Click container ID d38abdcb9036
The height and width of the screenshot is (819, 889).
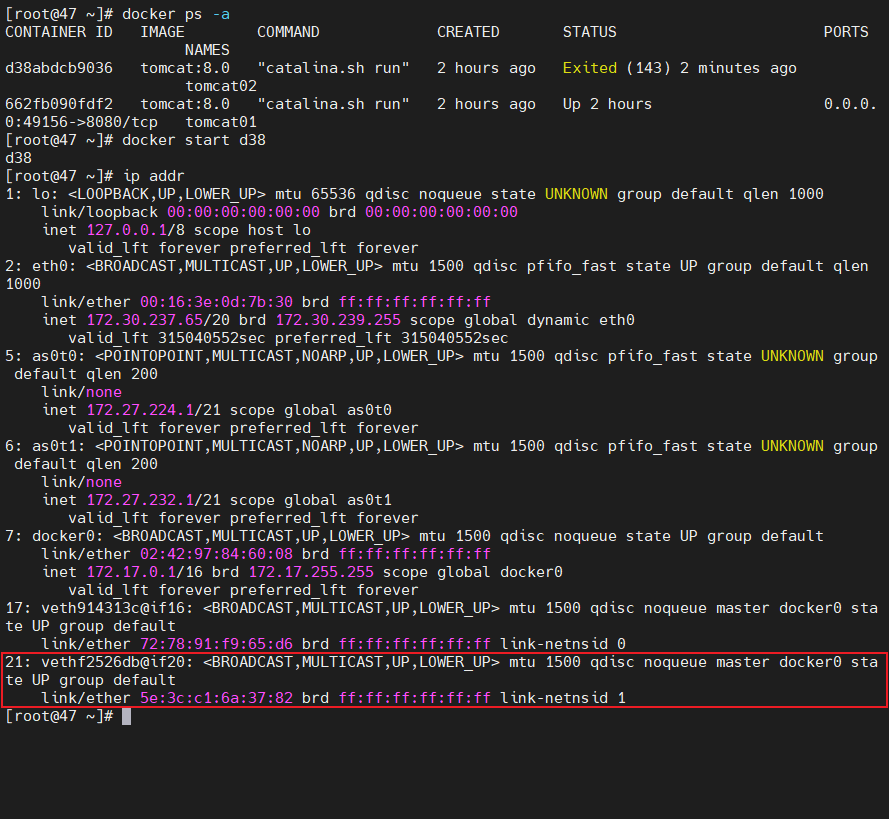tap(59, 68)
